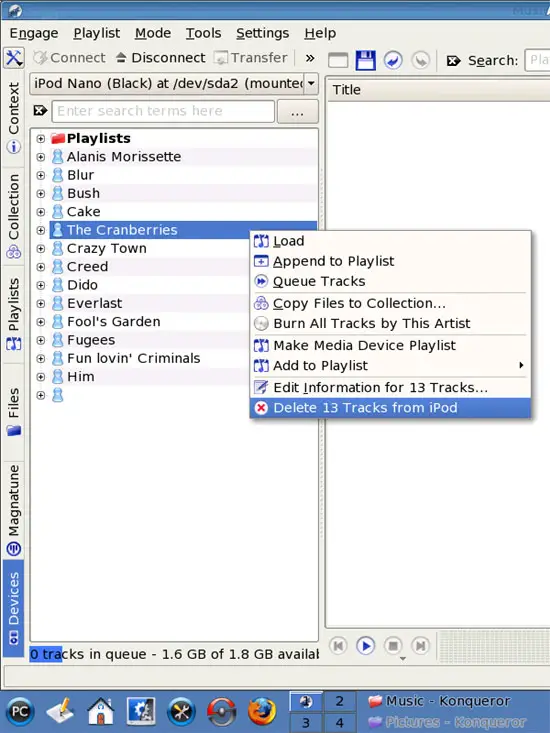Click the clear playlist window icon
This screenshot has width=550, height=733.
pos(338,60)
